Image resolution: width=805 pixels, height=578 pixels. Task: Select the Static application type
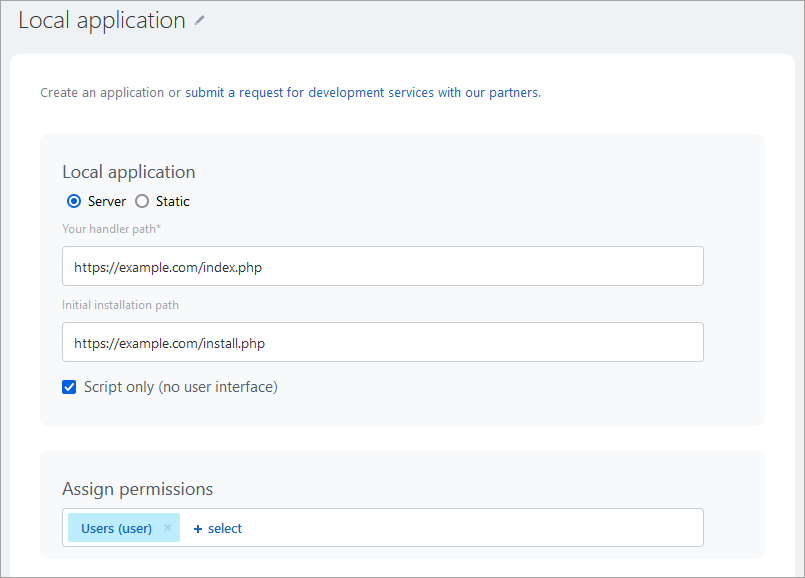[x=142, y=201]
